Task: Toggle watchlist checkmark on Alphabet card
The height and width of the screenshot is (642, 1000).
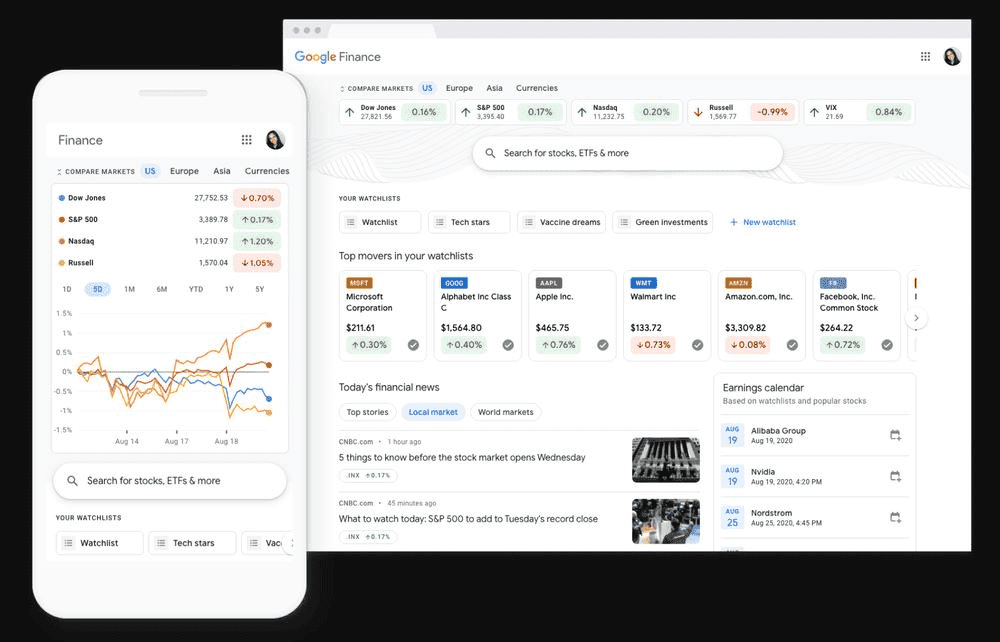Action: pos(508,345)
